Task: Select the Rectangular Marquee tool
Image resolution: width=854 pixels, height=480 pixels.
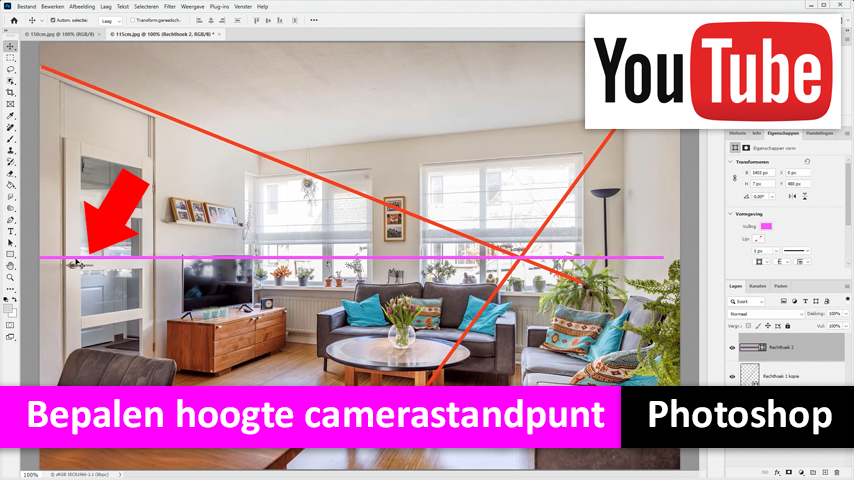Action: [10, 58]
